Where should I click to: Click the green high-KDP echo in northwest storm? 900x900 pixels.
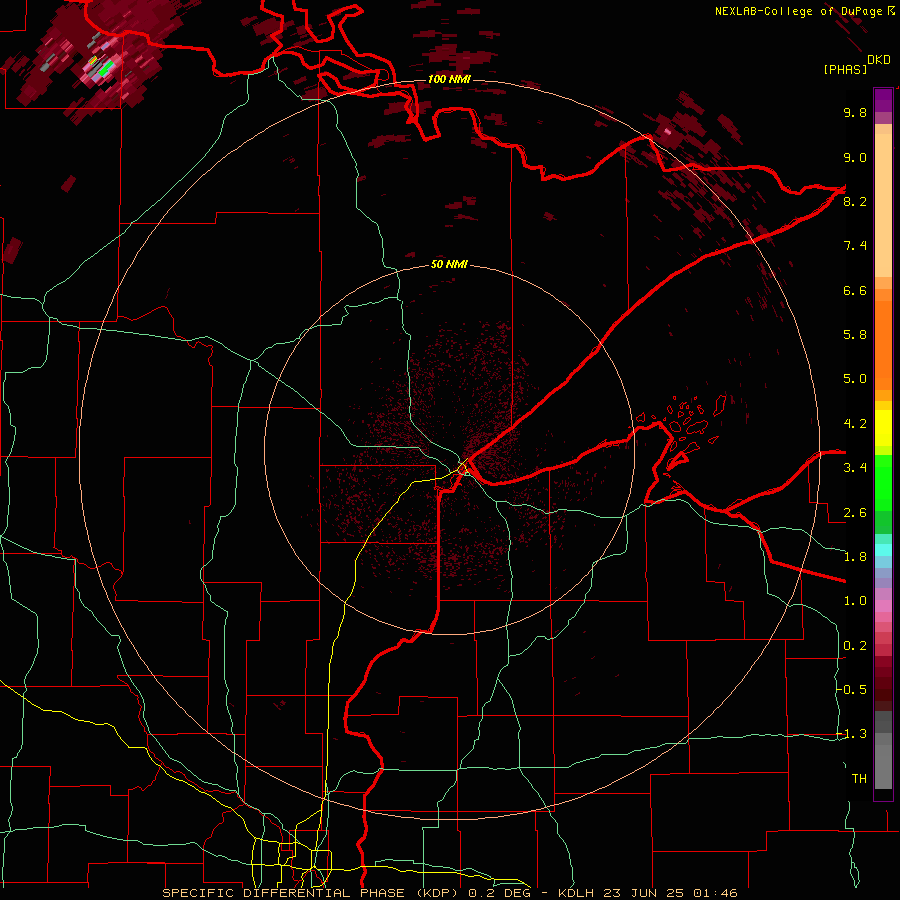pyautogui.click(x=105, y=68)
